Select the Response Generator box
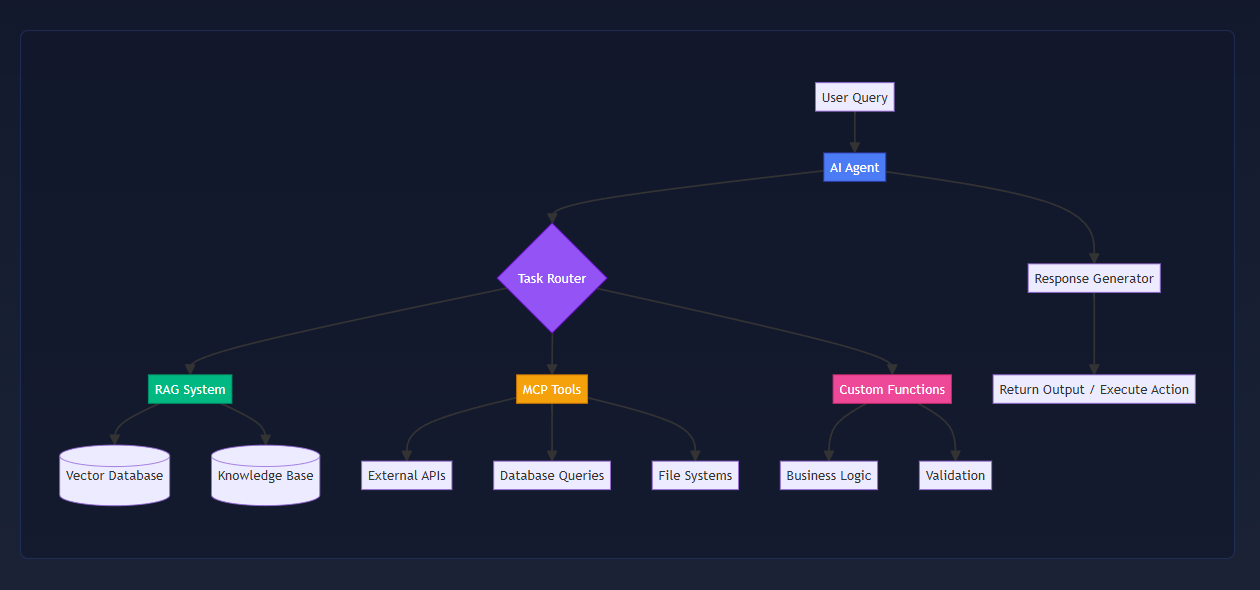 [1093, 278]
